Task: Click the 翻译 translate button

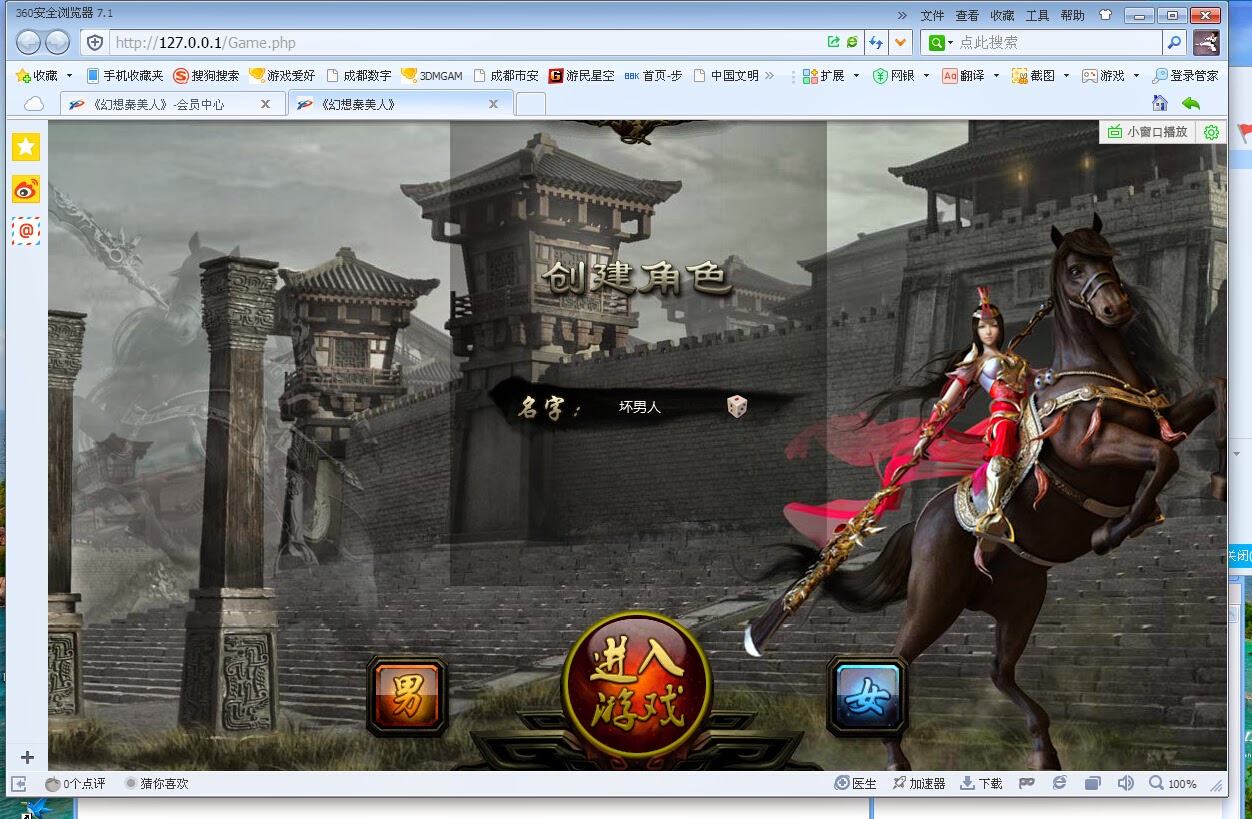Action: tap(964, 75)
